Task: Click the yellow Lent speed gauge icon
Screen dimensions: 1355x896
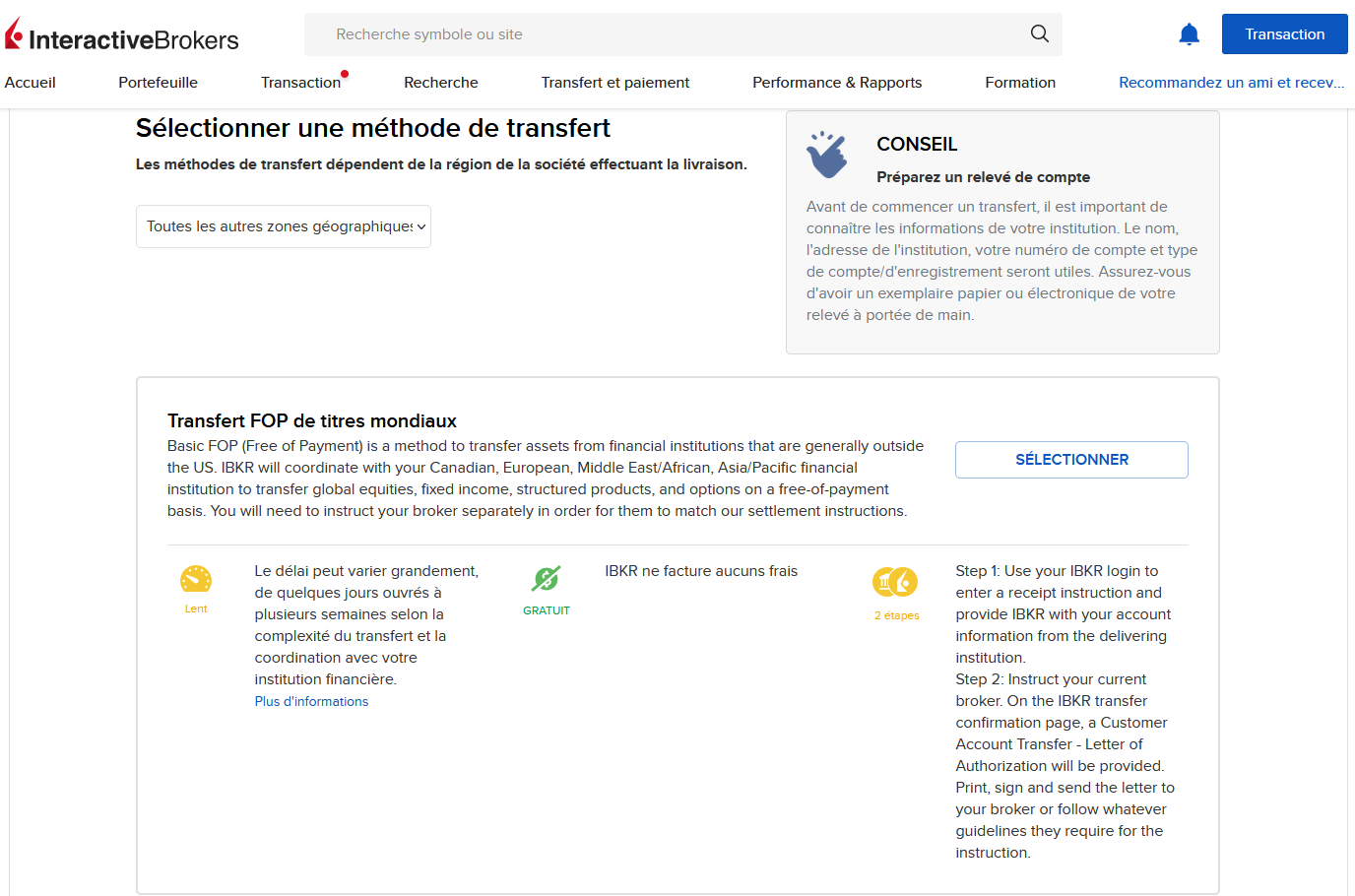Action: [x=196, y=579]
